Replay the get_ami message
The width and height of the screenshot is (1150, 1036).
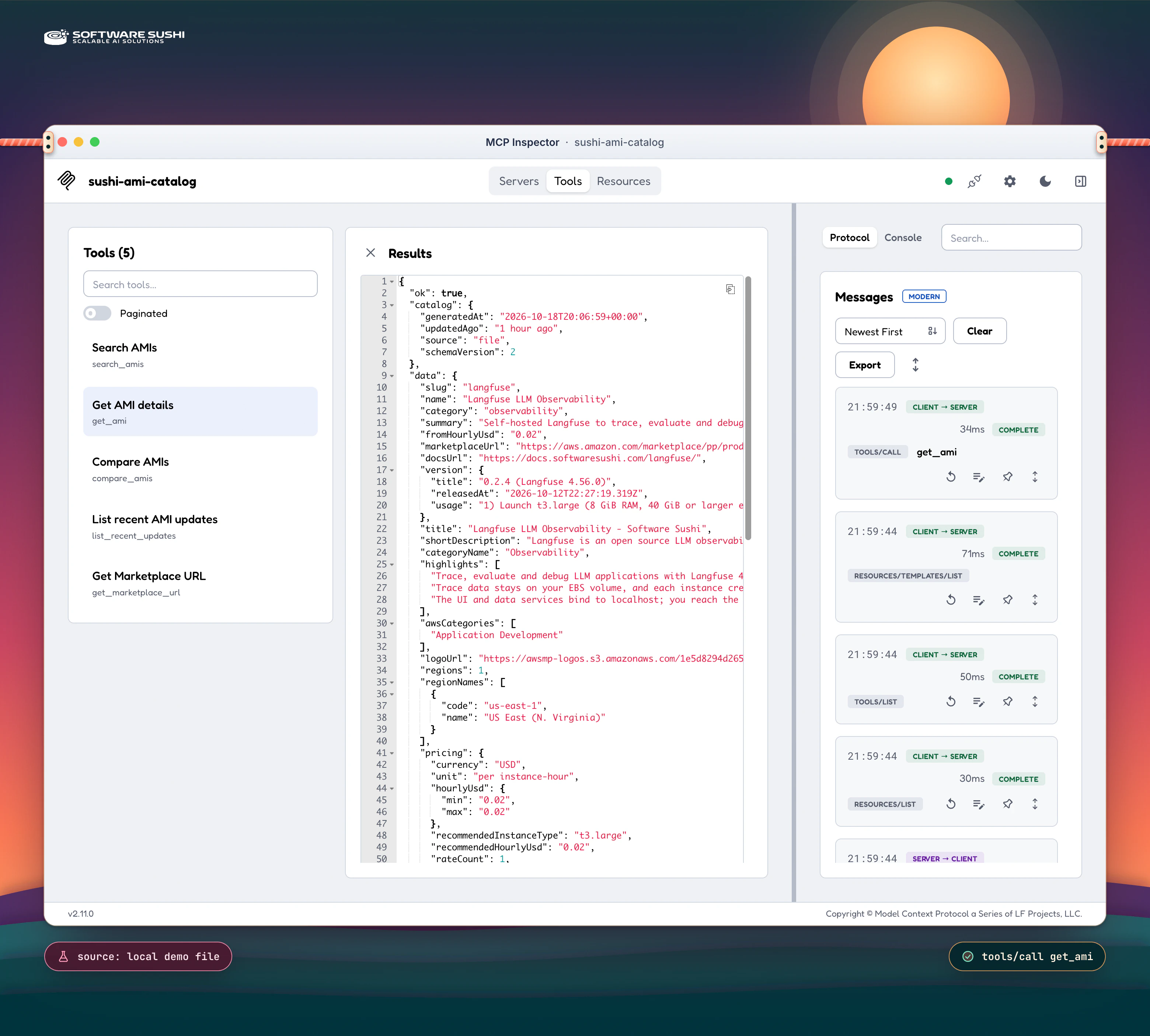click(x=951, y=476)
